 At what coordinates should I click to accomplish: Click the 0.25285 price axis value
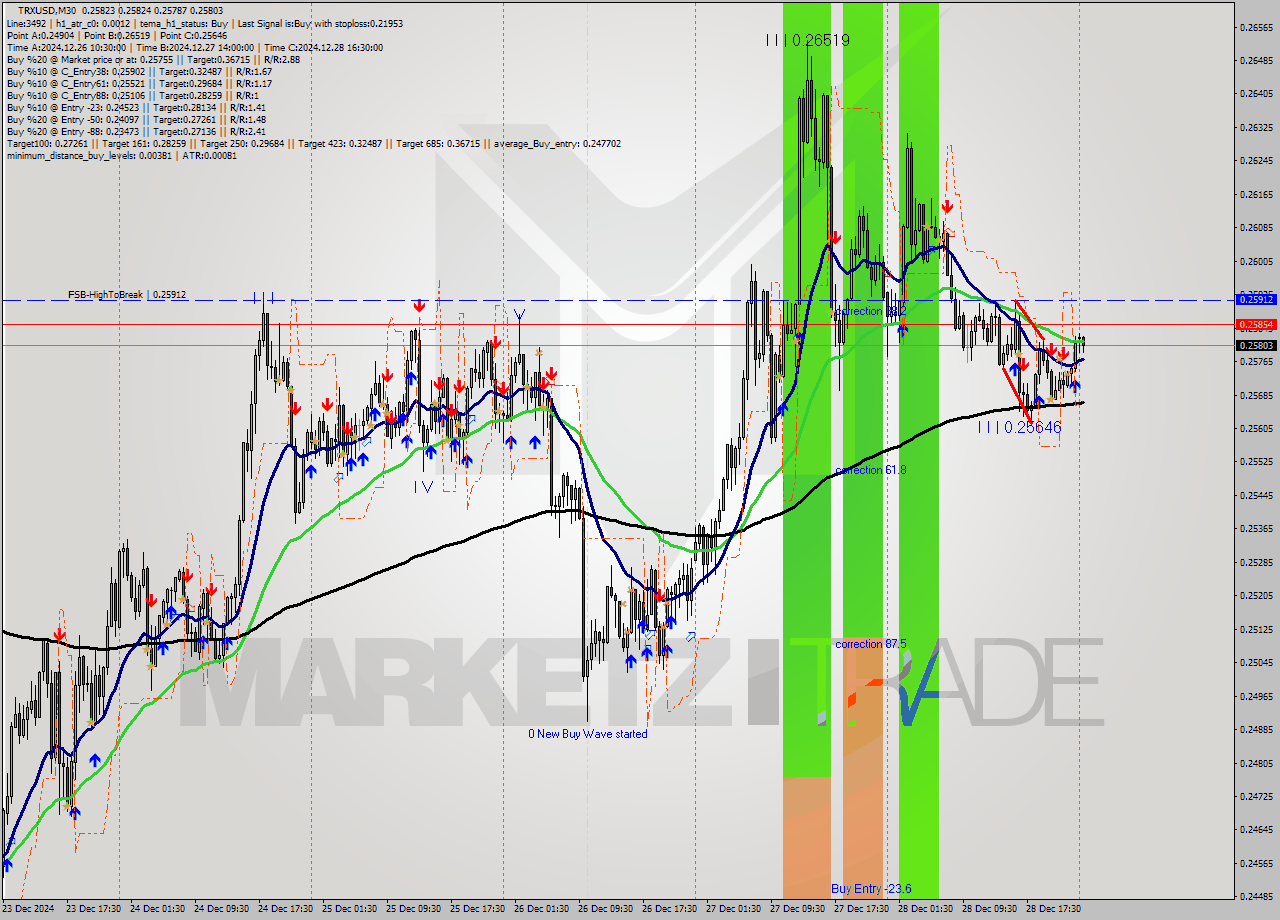pyautogui.click(x=1257, y=562)
